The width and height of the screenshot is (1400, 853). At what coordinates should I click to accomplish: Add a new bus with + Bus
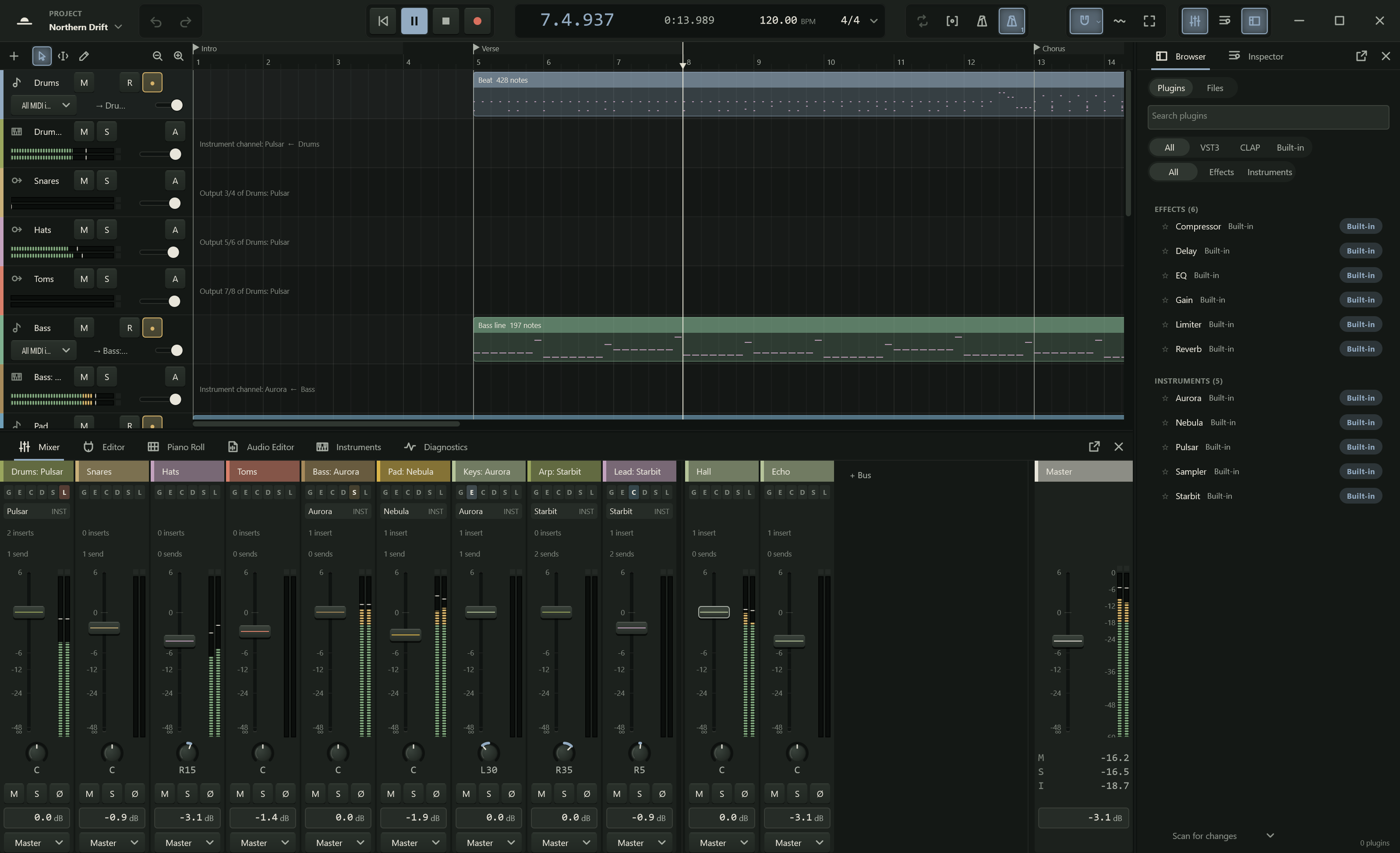(860, 476)
